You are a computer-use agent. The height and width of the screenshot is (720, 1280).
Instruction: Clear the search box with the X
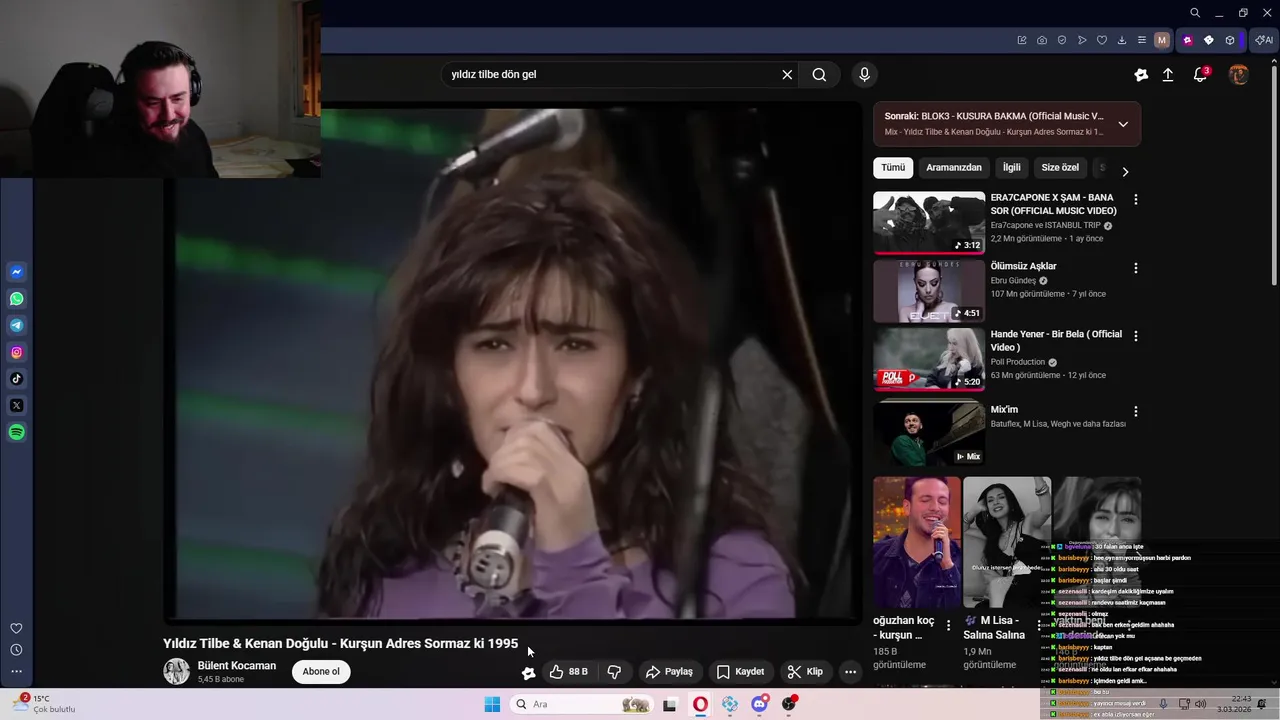787,74
